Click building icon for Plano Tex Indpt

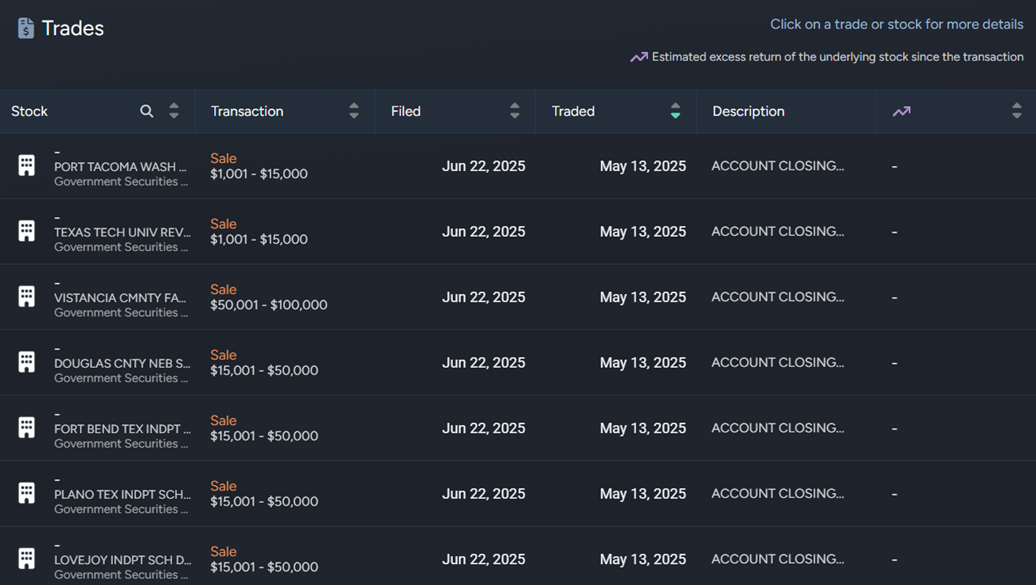click(x=27, y=493)
